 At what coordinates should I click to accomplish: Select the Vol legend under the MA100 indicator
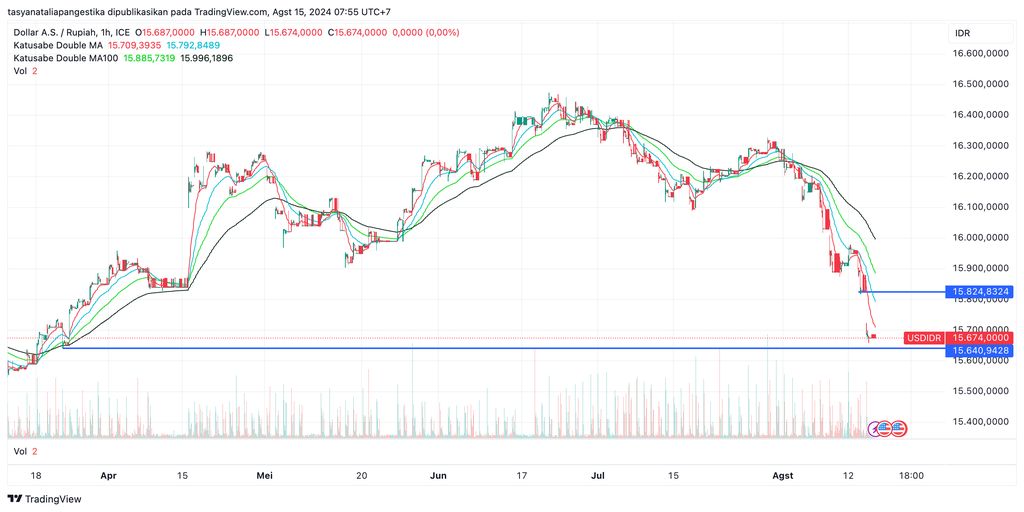20,71
